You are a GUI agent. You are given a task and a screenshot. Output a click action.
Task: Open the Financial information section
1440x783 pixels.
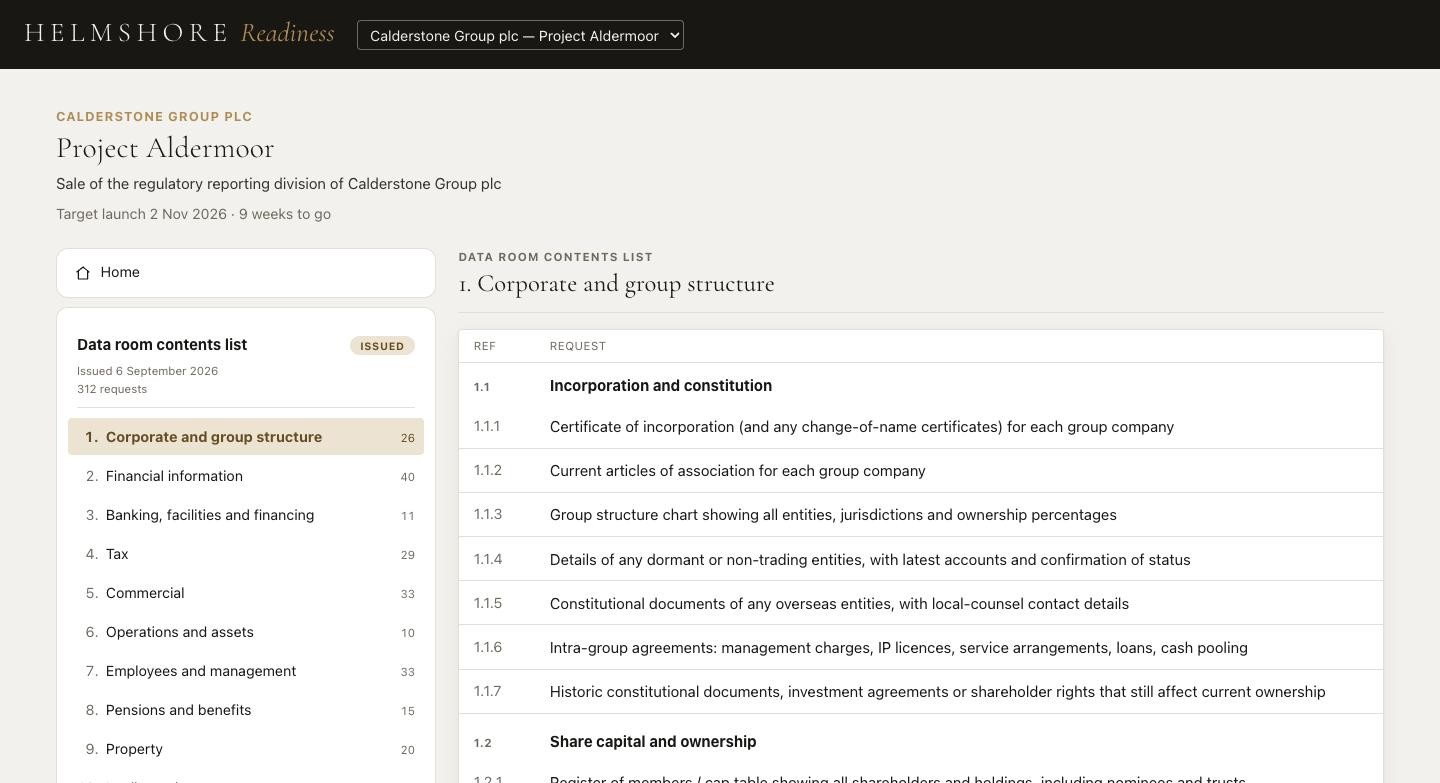[246, 476]
